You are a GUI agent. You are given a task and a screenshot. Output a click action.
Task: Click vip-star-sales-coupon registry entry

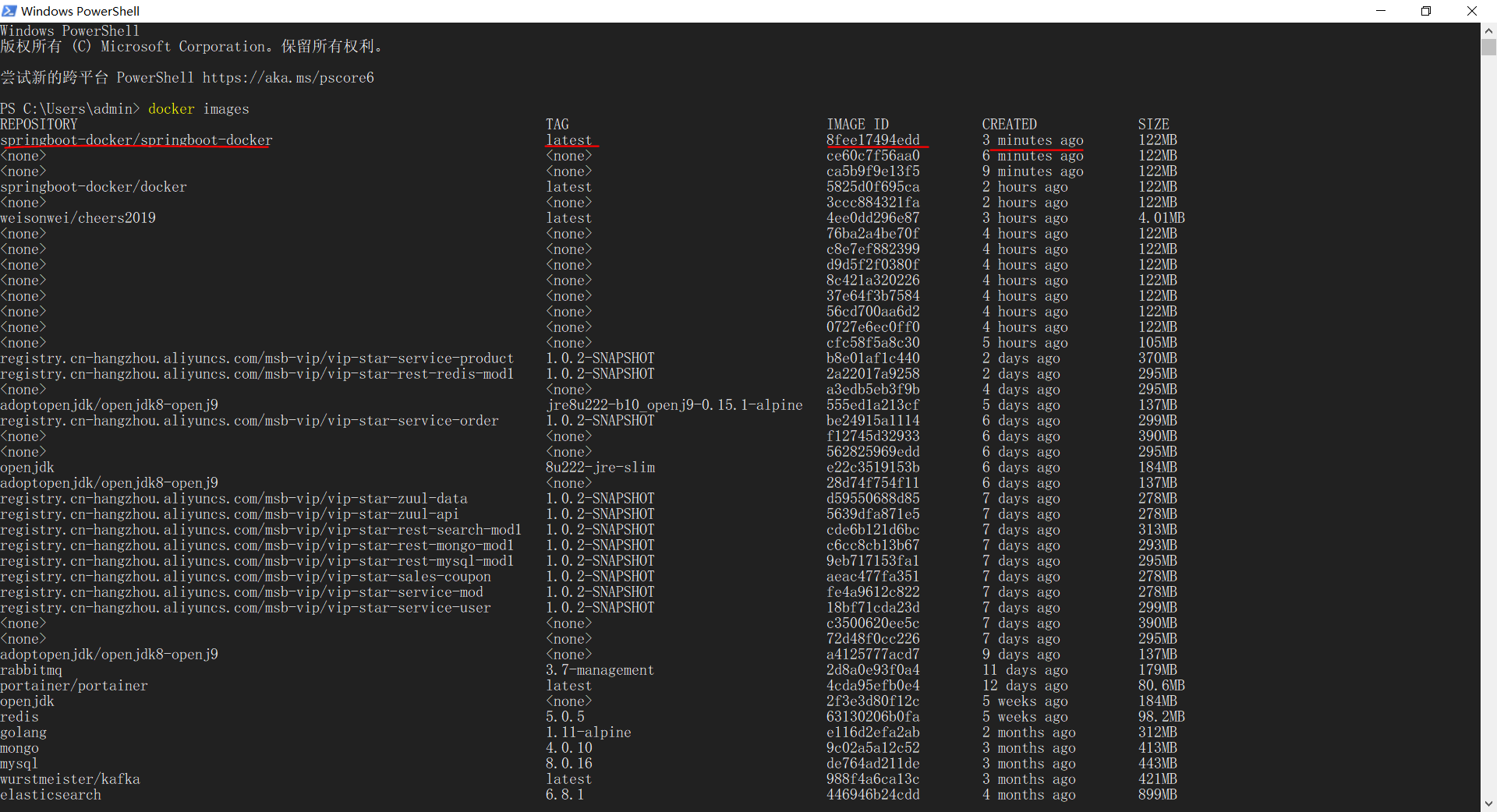point(246,577)
